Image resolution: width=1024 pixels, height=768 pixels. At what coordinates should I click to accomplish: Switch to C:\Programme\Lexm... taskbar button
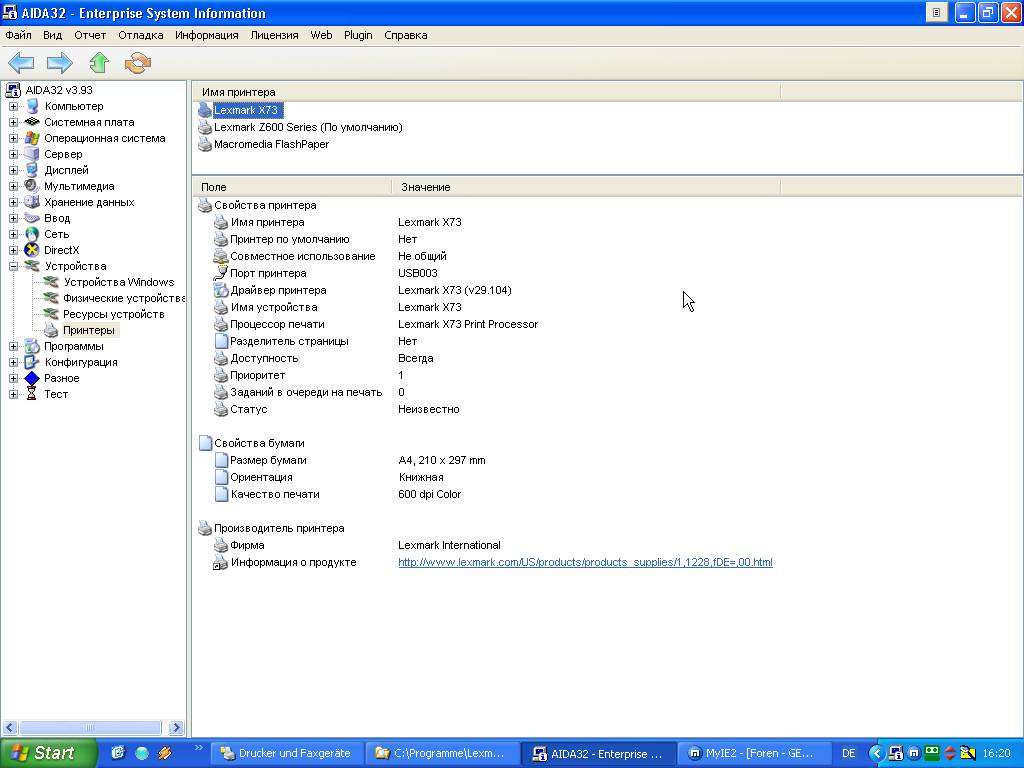[x=441, y=753]
